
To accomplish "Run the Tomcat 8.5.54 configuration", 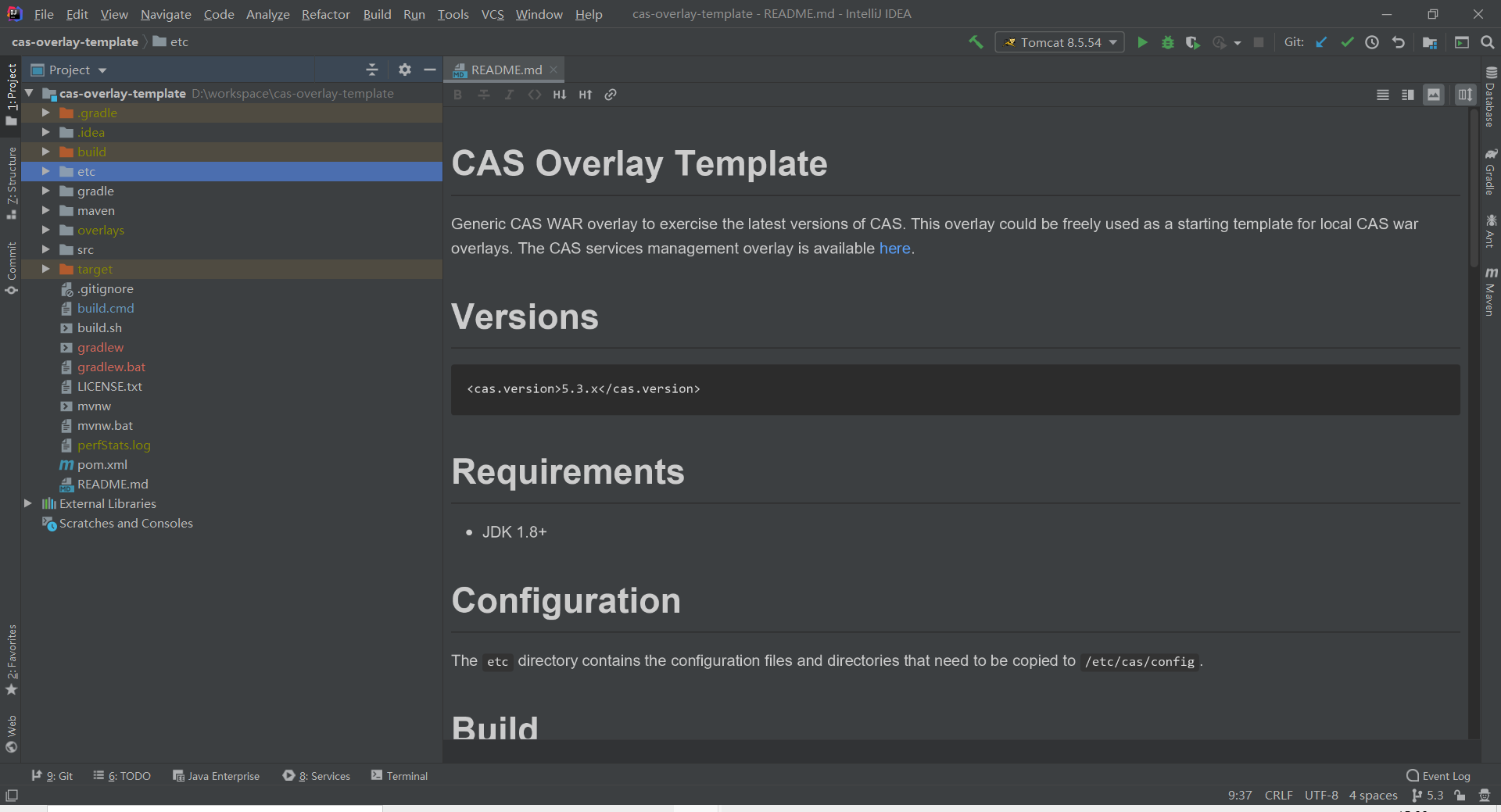I will 1142,42.
